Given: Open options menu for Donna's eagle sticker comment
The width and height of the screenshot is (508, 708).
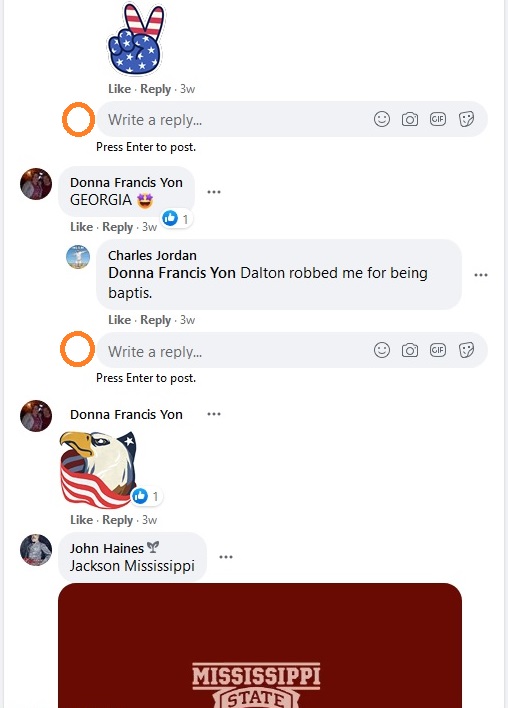Looking at the screenshot, I should [214, 414].
